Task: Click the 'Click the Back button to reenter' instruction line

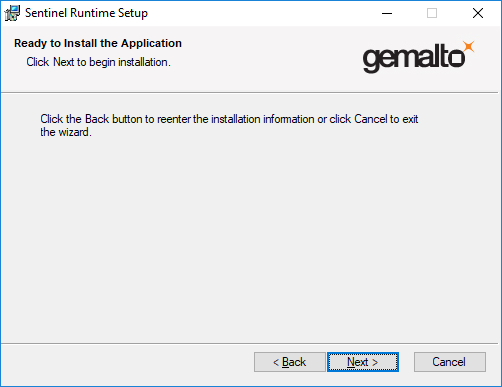Action: [x=229, y=119]
